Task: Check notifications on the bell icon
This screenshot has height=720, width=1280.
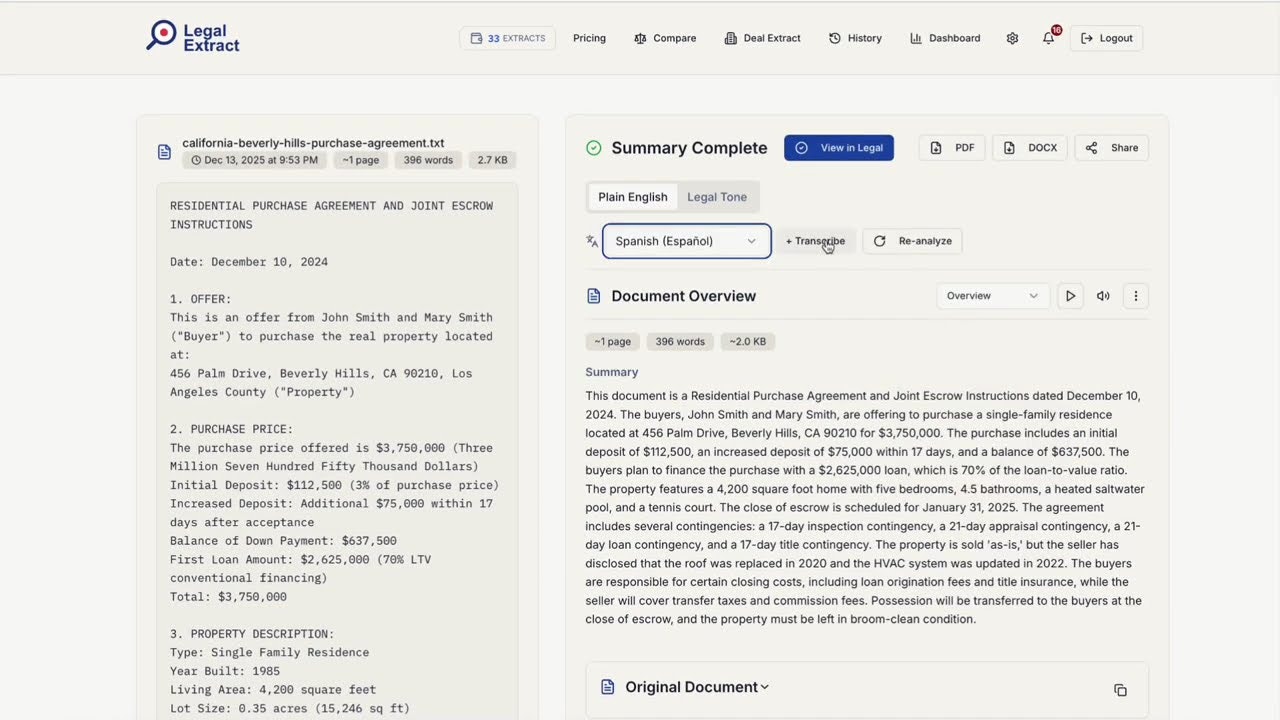Action: 1047,38
